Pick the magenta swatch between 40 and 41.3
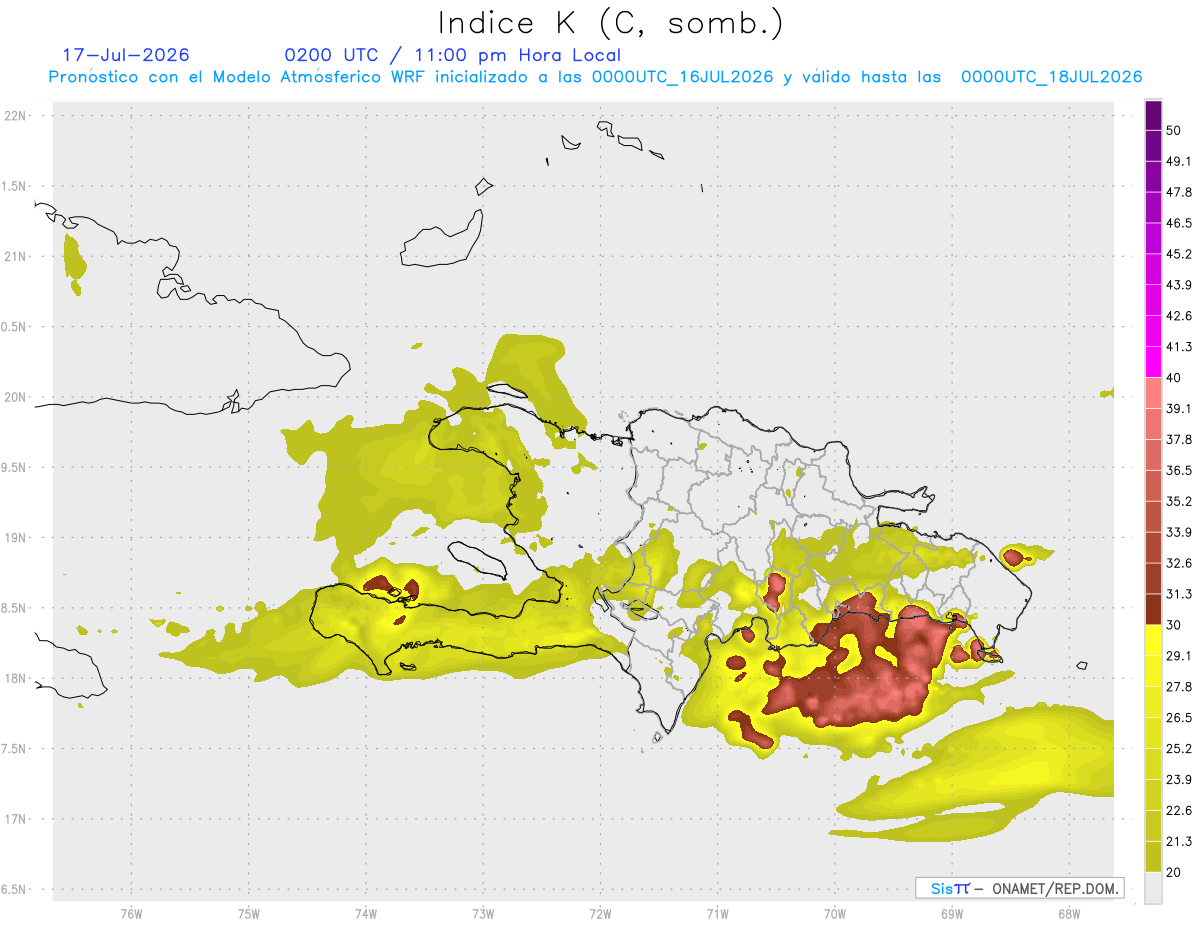 (x=1153, y=362)
